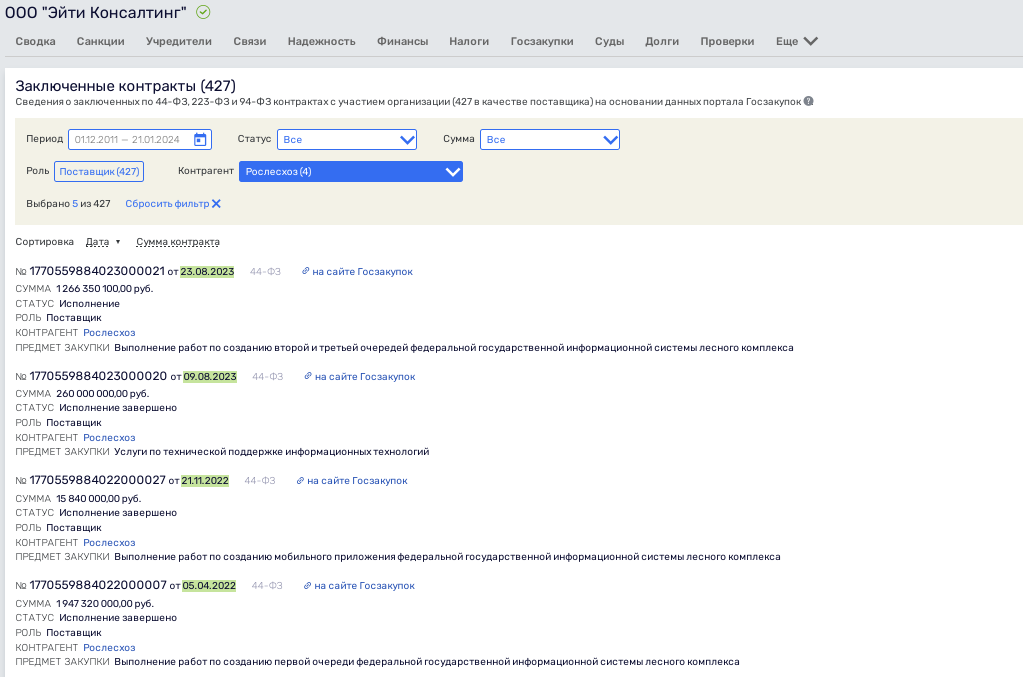The width and height of the screenshot is (1023, 677).
Task: Click the green verified checkmark icon by company name
Action: point(204,12)
